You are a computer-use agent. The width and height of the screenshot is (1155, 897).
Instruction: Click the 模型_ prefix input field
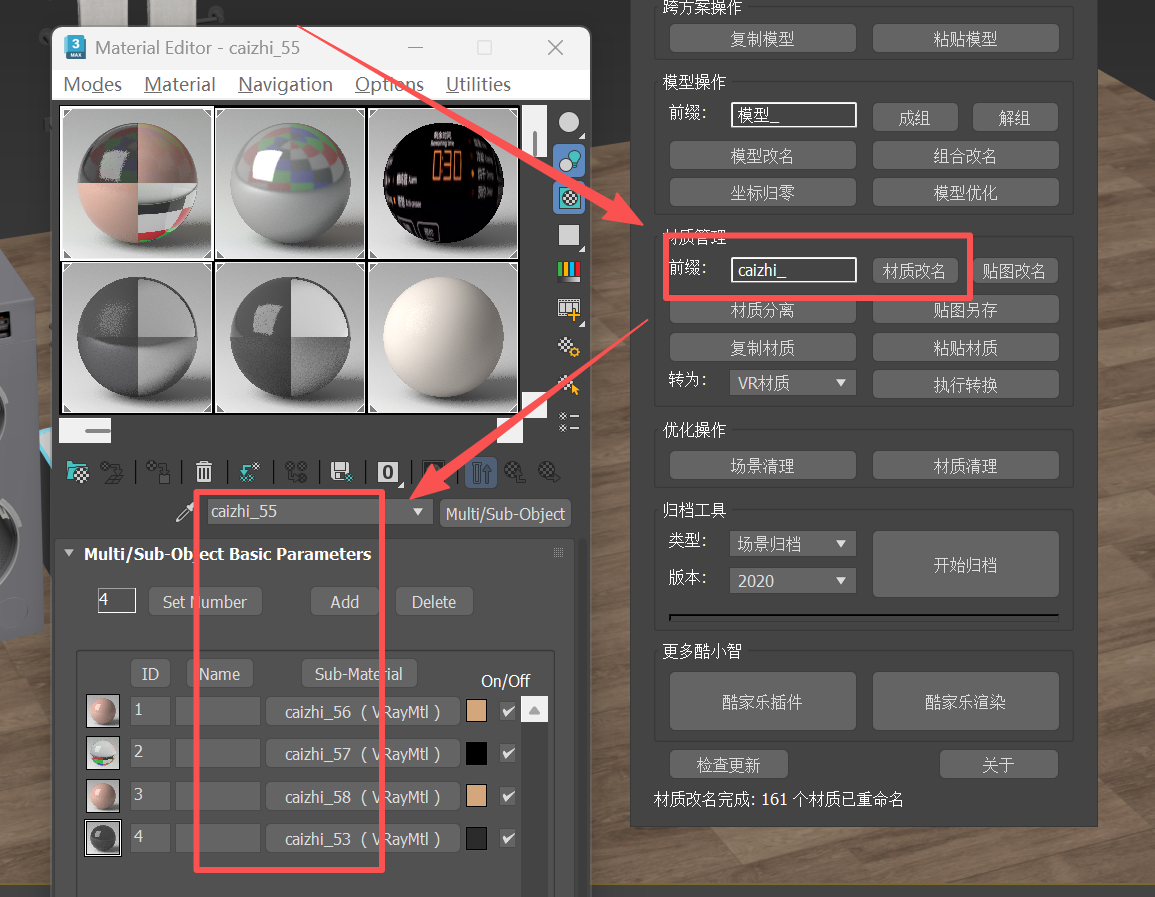pos(794,115)
